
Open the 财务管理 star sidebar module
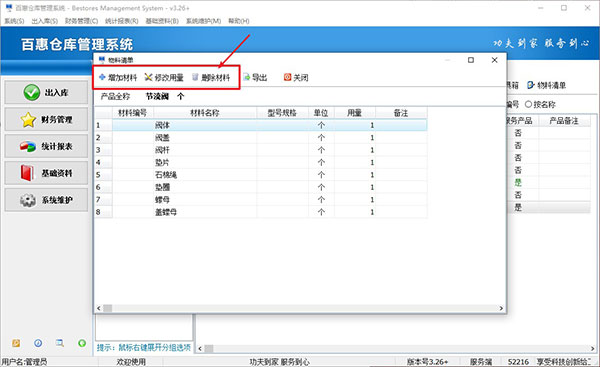tap(46, 119)
